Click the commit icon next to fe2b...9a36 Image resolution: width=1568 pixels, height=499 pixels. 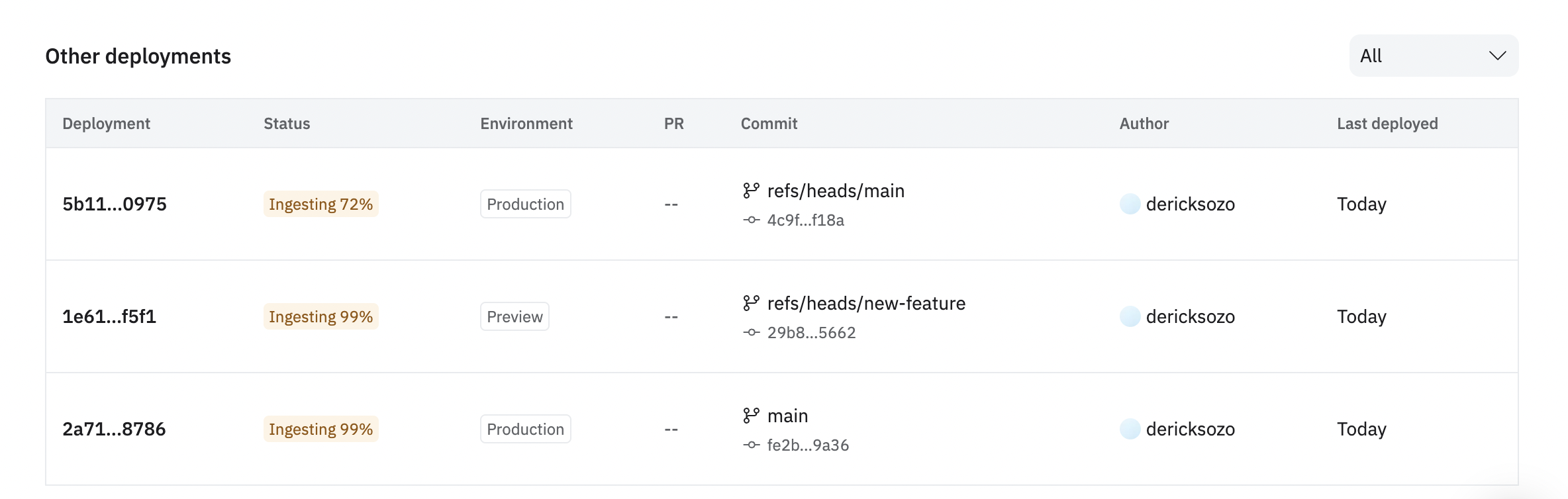751,445
